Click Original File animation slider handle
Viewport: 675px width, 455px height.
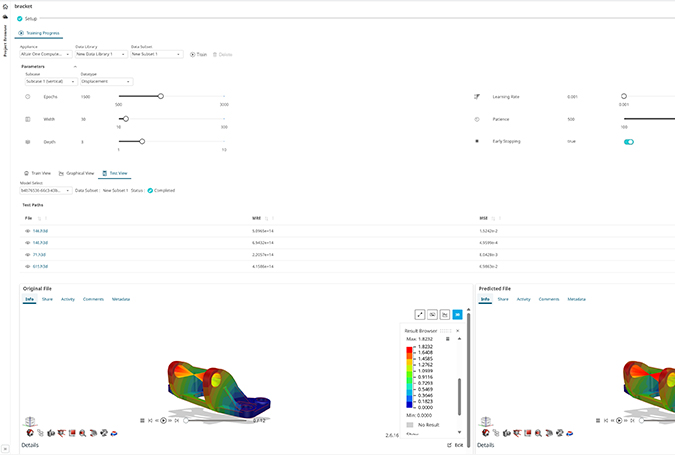coord(186,421)
